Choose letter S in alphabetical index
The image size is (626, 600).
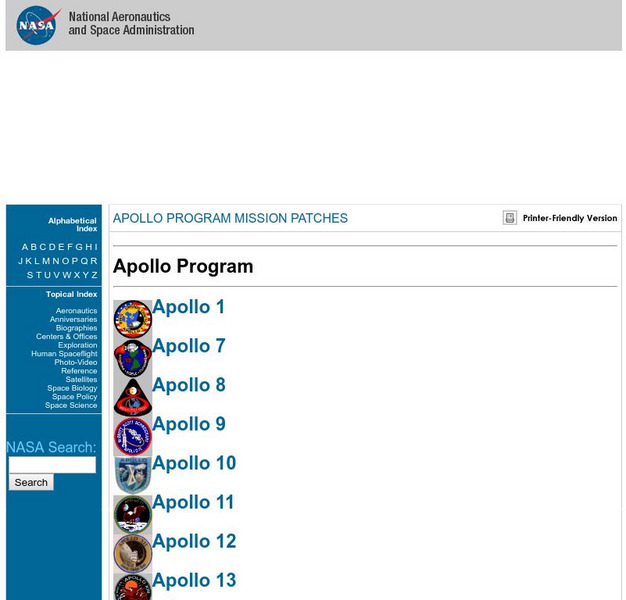30,275
